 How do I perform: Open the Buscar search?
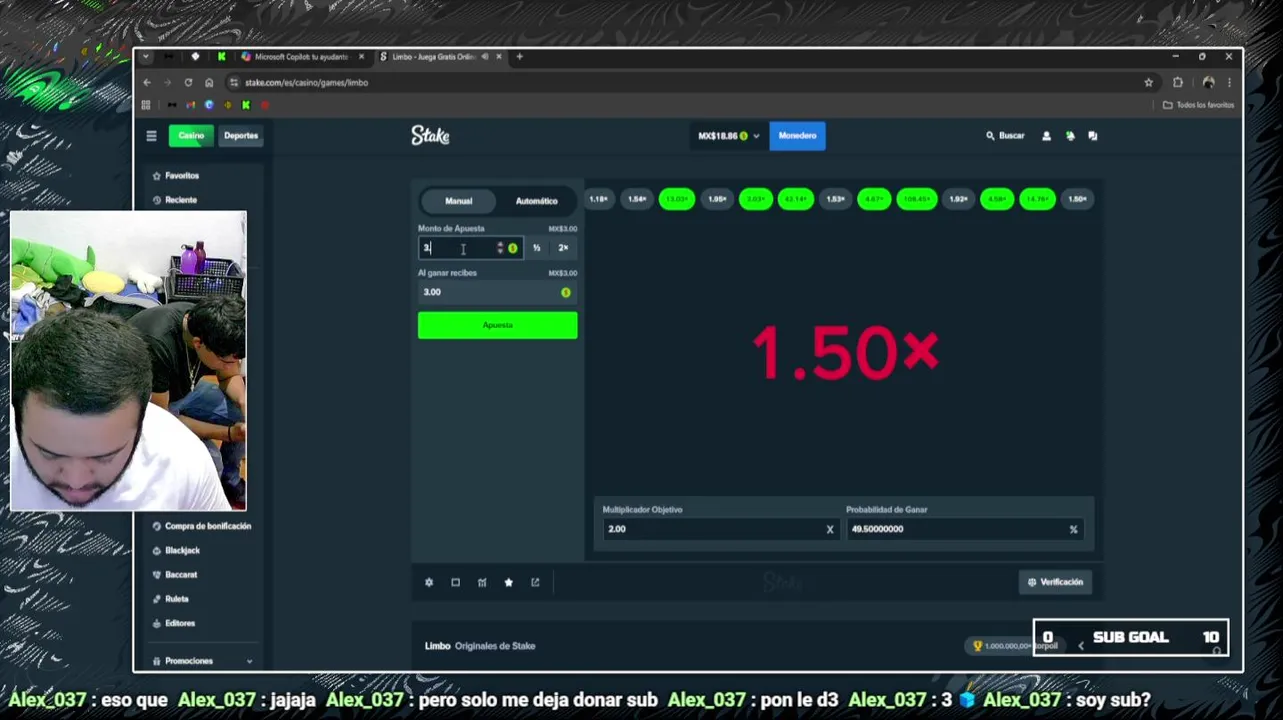pos(1005,136)
